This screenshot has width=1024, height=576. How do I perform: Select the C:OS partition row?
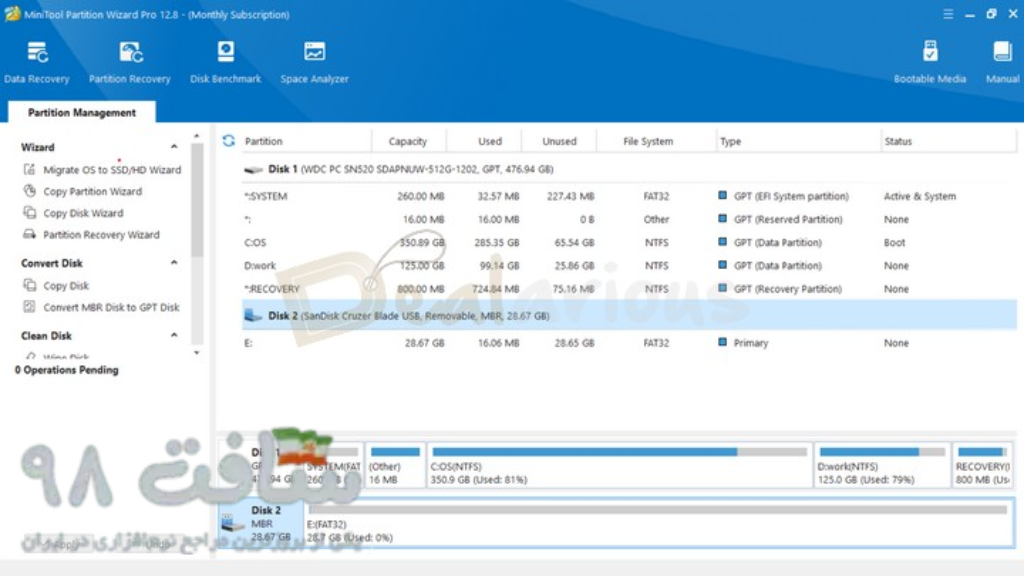629,242
